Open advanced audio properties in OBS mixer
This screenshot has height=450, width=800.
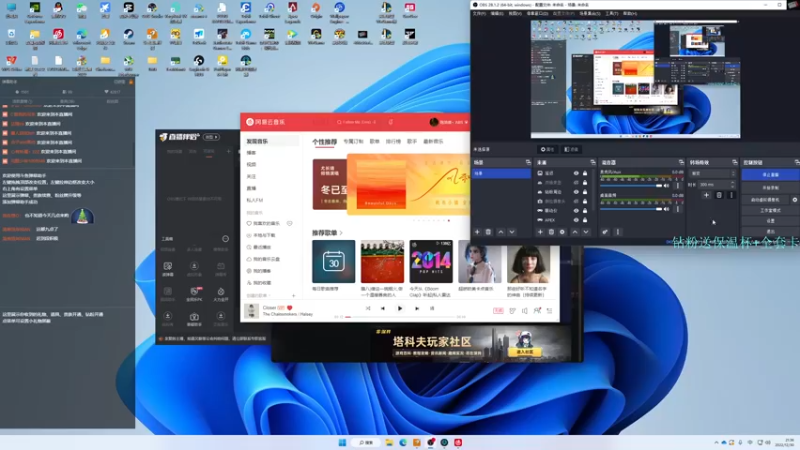coord(605,232)
